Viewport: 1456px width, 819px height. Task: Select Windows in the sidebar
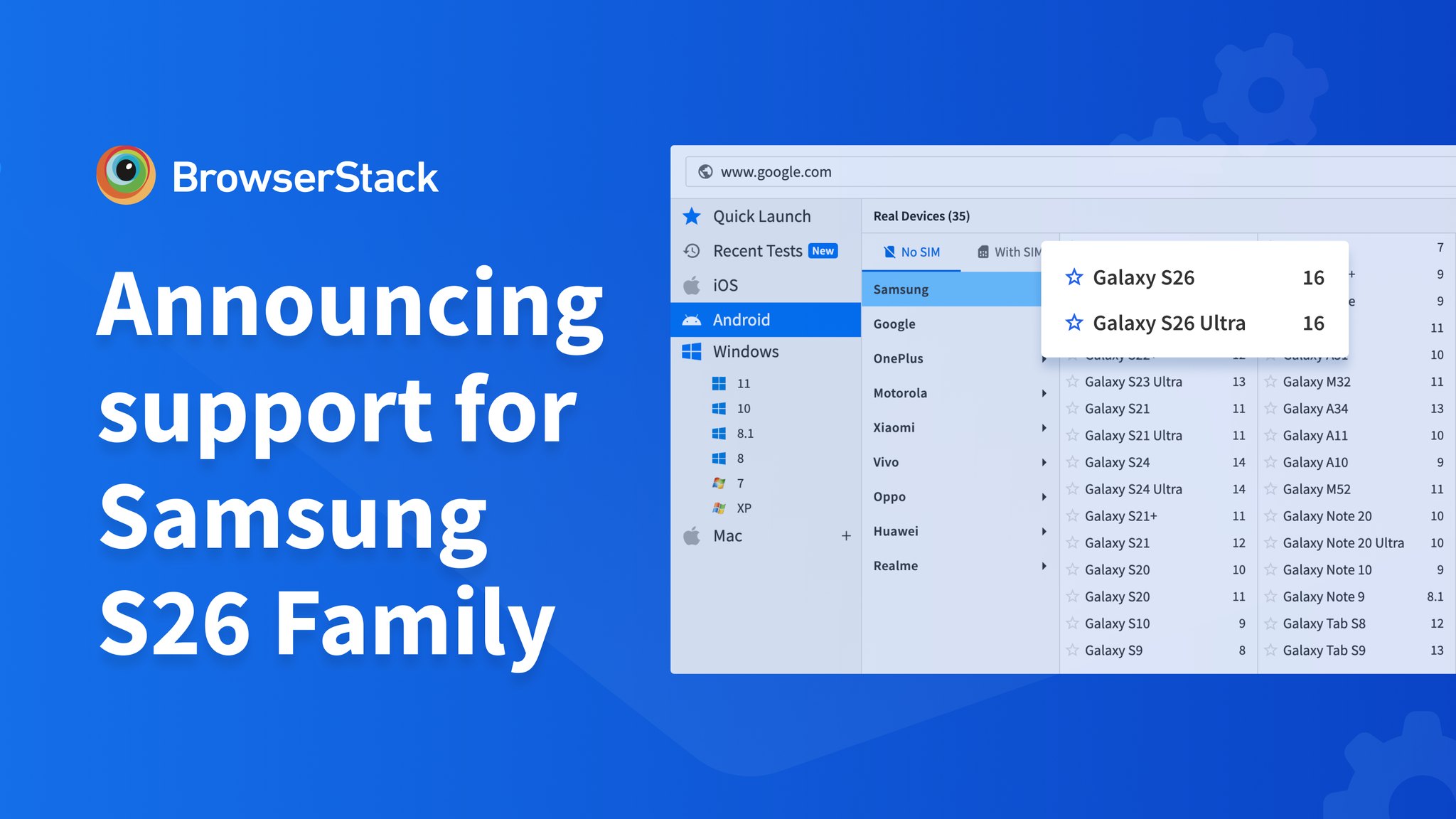[766, 351]
